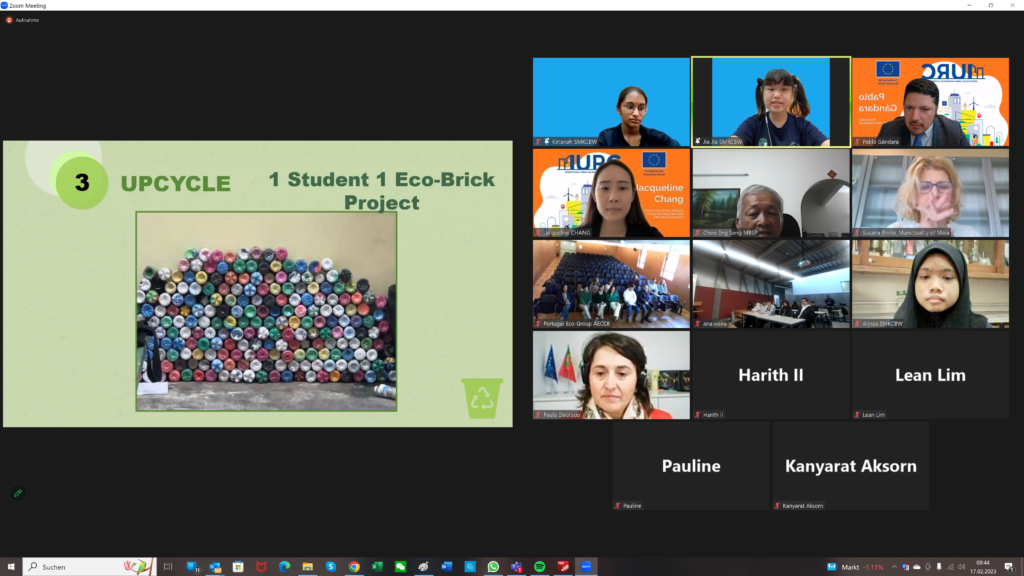The width and height of the screenshot is (1024, 576).
Task: Open Task View on the taskbar
Action: point(168,567)
